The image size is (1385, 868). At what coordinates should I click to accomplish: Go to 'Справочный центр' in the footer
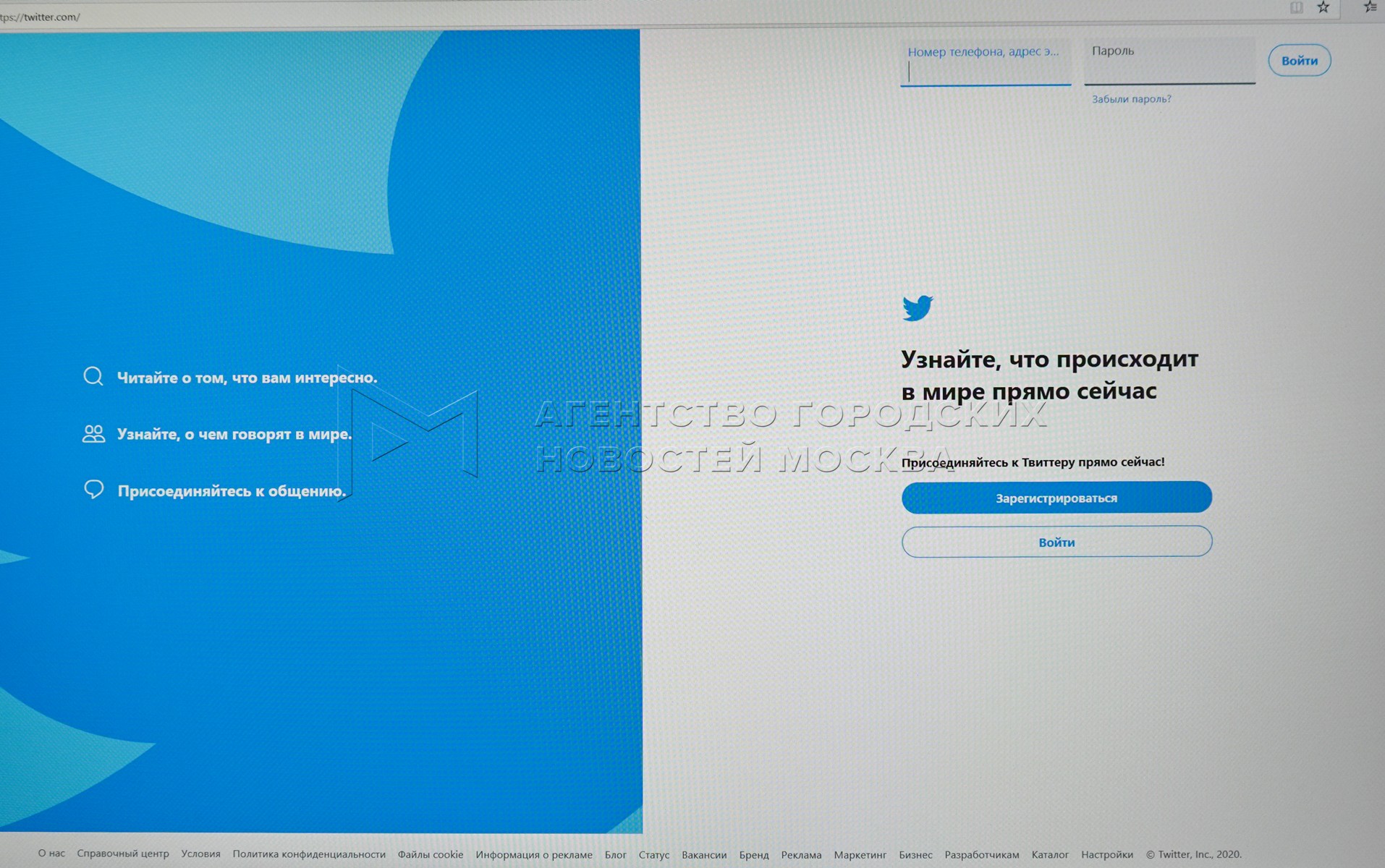point(123,854)
